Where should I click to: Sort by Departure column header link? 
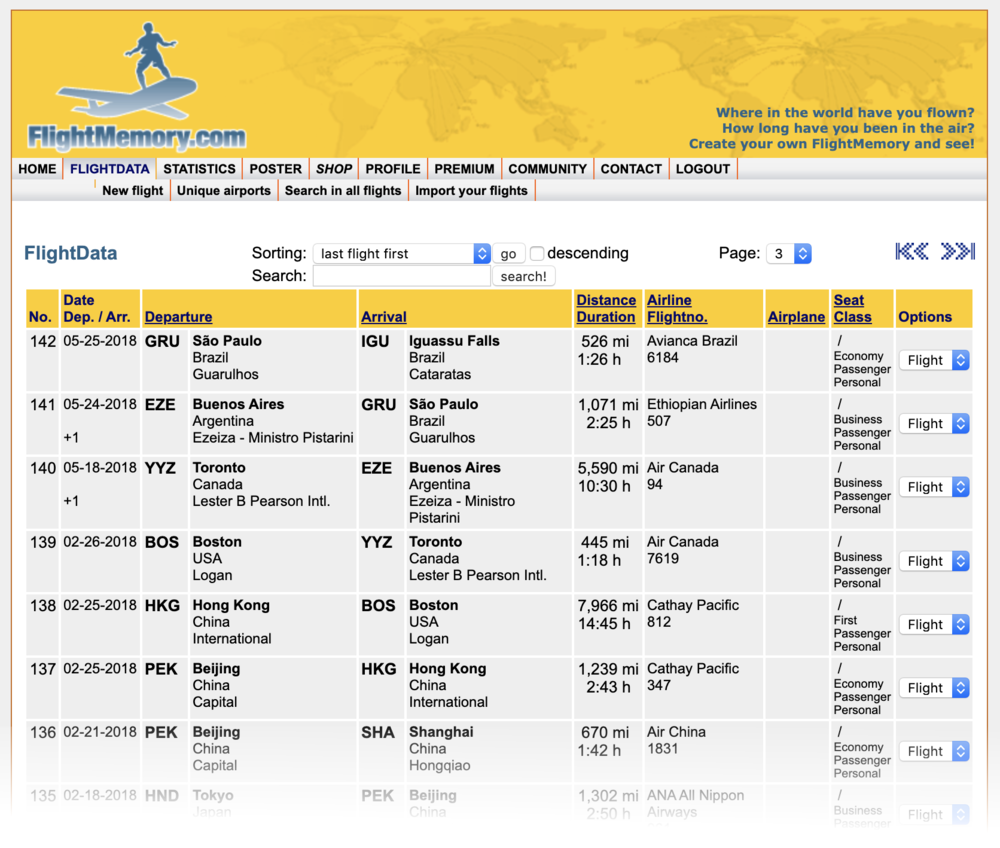click(178, 317)
